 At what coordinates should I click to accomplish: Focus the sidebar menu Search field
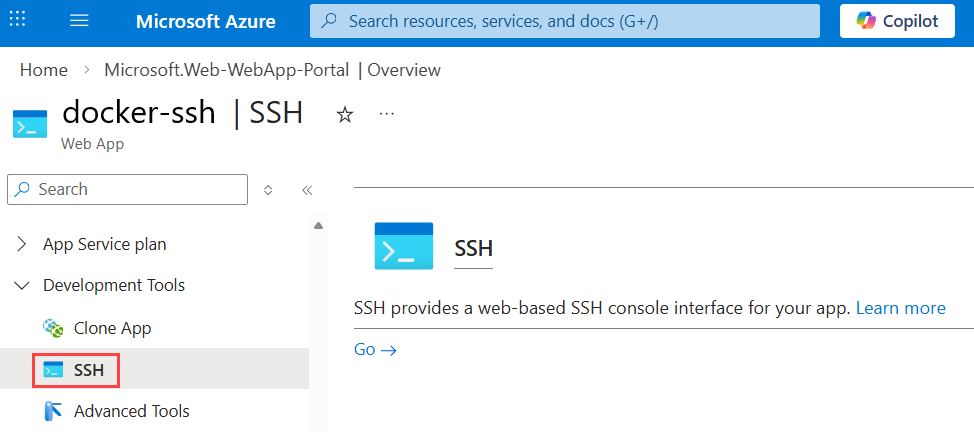(x=127, y=189)
